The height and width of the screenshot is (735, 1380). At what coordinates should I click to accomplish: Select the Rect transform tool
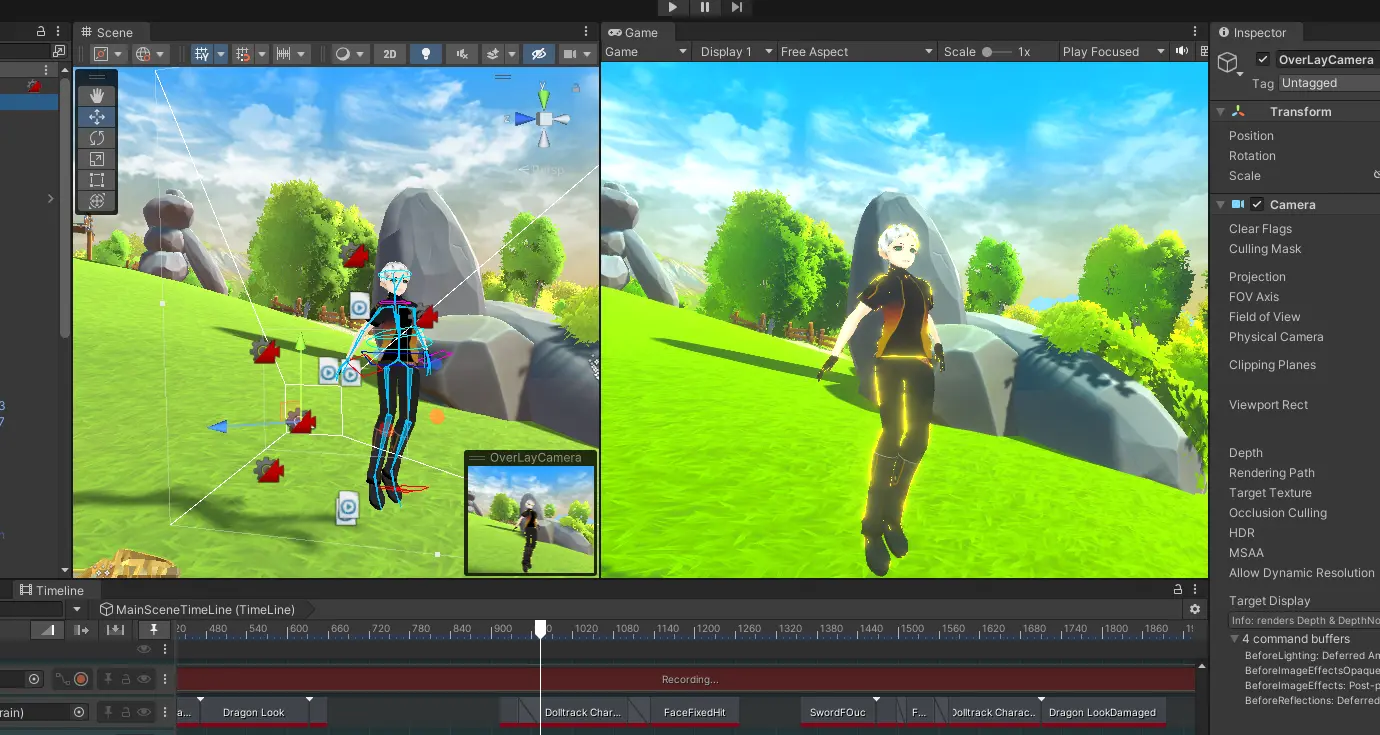pyautogui.click(x=97, y=180)
